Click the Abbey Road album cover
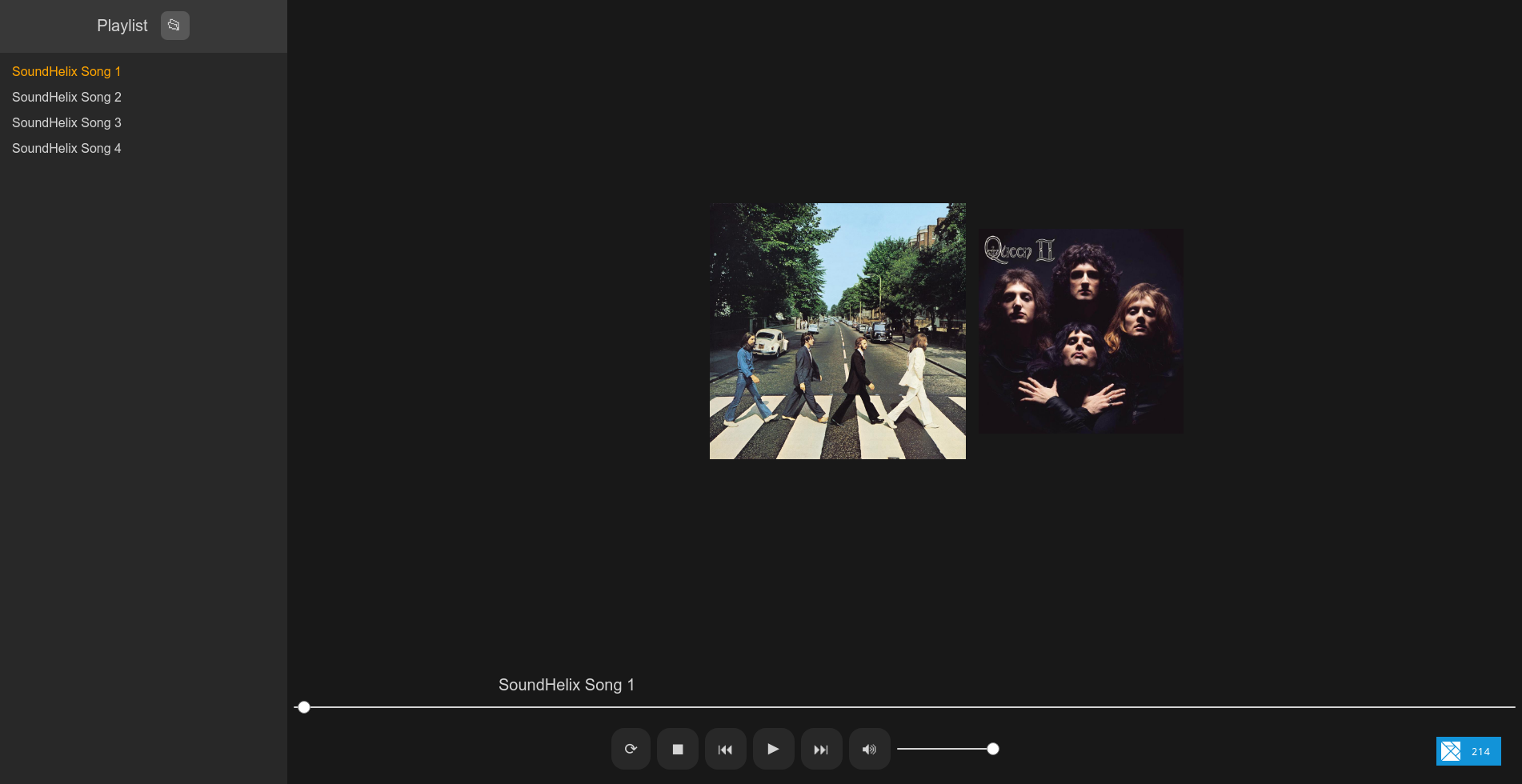 [x=838, y=331]
